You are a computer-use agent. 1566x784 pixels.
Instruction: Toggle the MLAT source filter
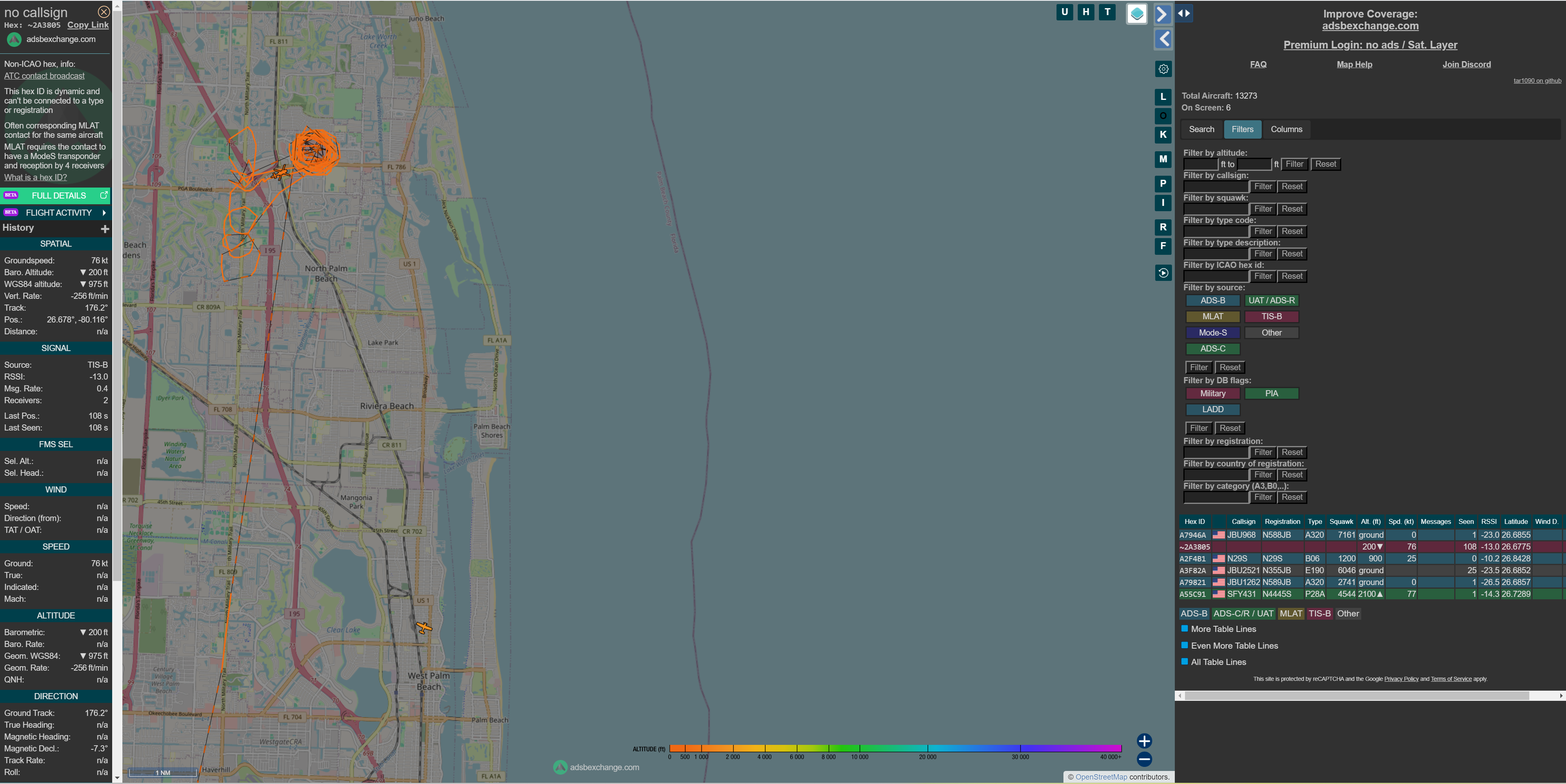(x=1212, y=317)
